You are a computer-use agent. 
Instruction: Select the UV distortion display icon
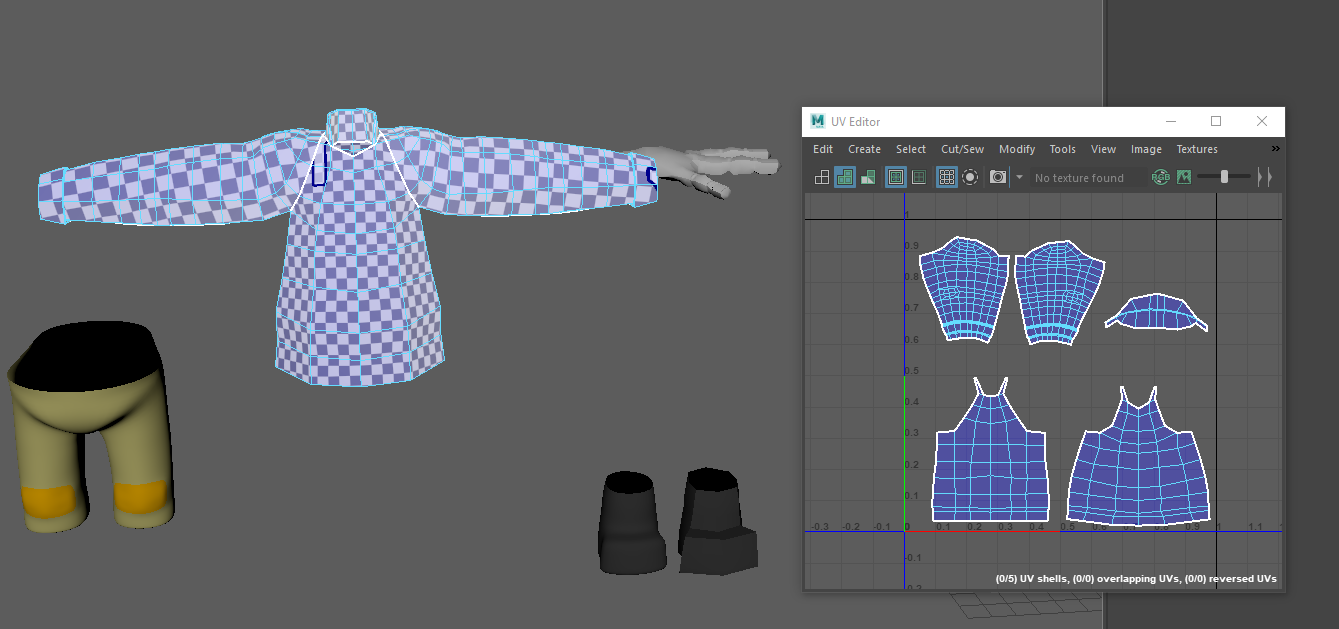pos(868,176)
